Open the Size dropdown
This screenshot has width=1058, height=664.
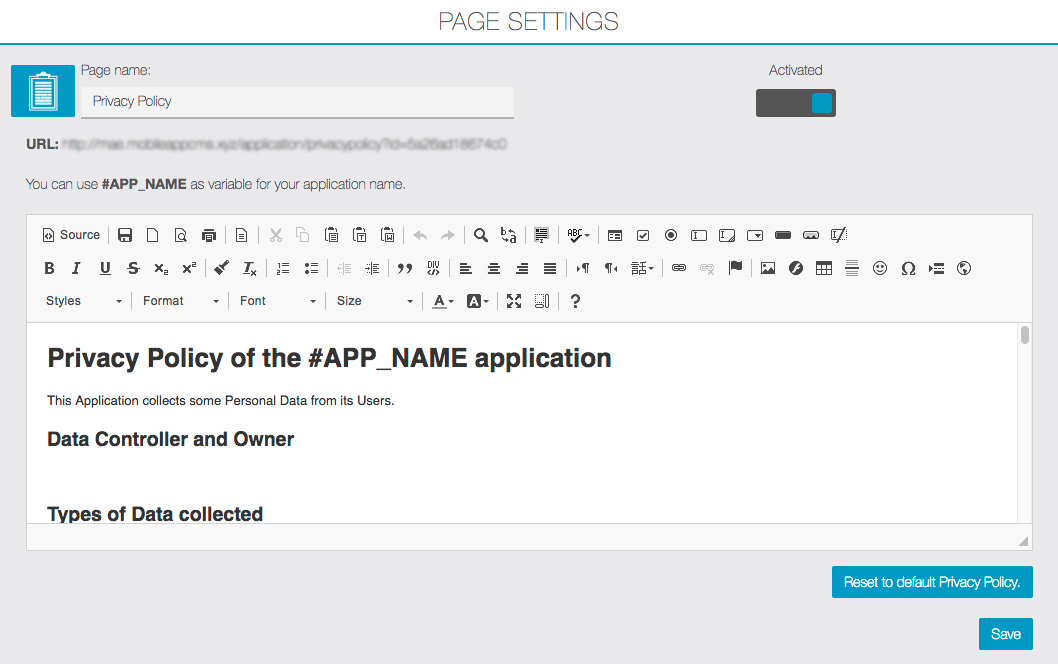point(374,301)
